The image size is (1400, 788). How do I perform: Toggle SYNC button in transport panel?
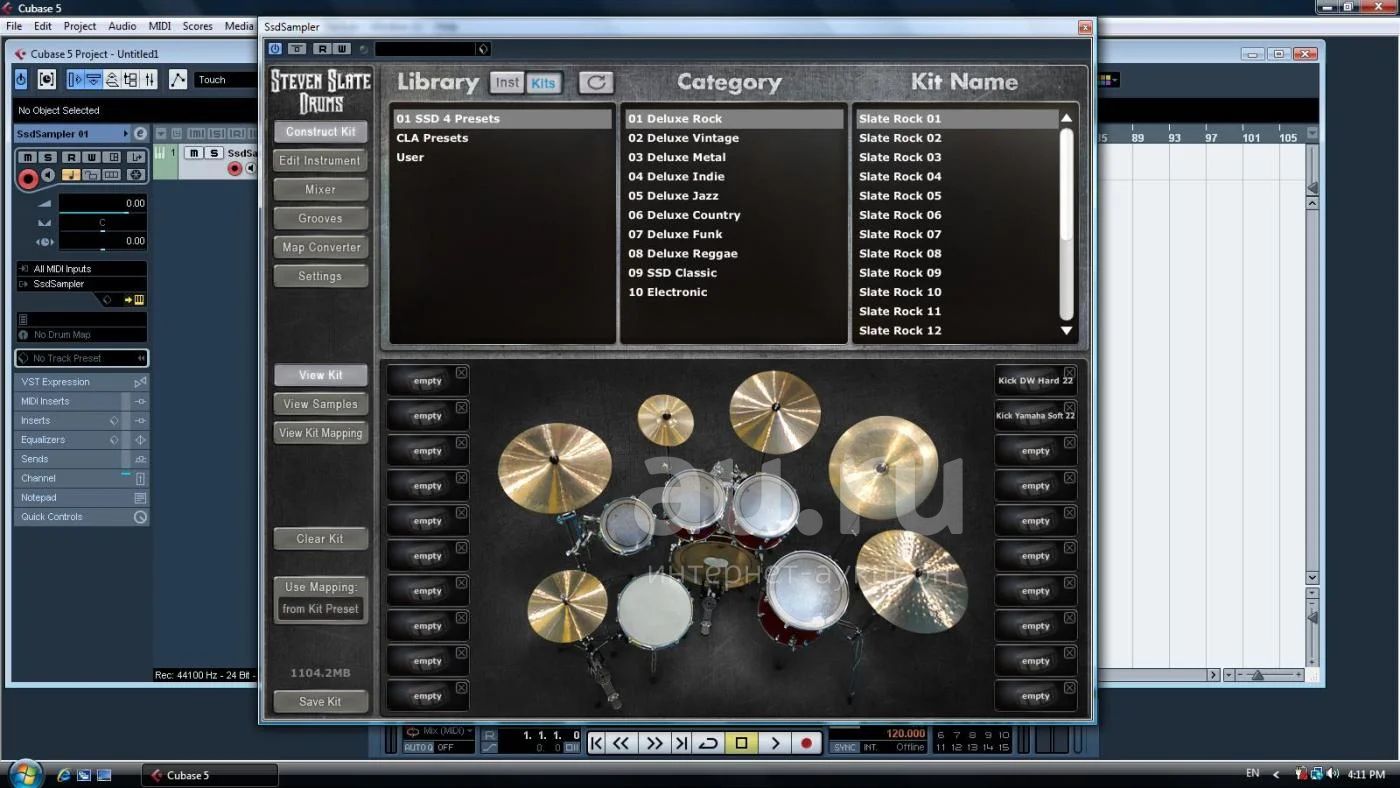tap(845, 748)
